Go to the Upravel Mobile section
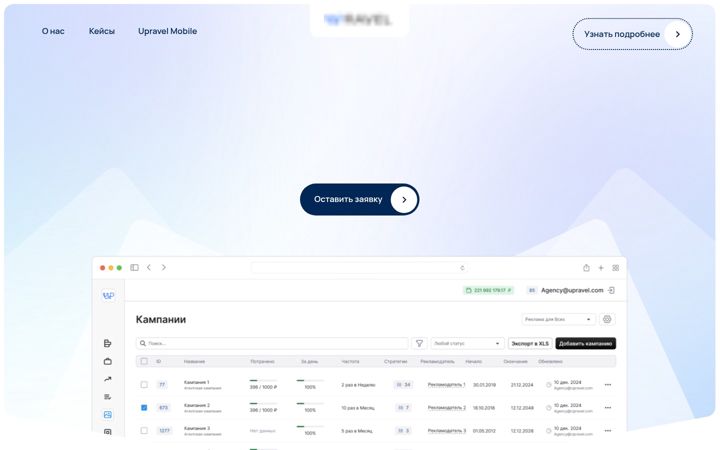The image size is (720, 450). tap(167, 31)
